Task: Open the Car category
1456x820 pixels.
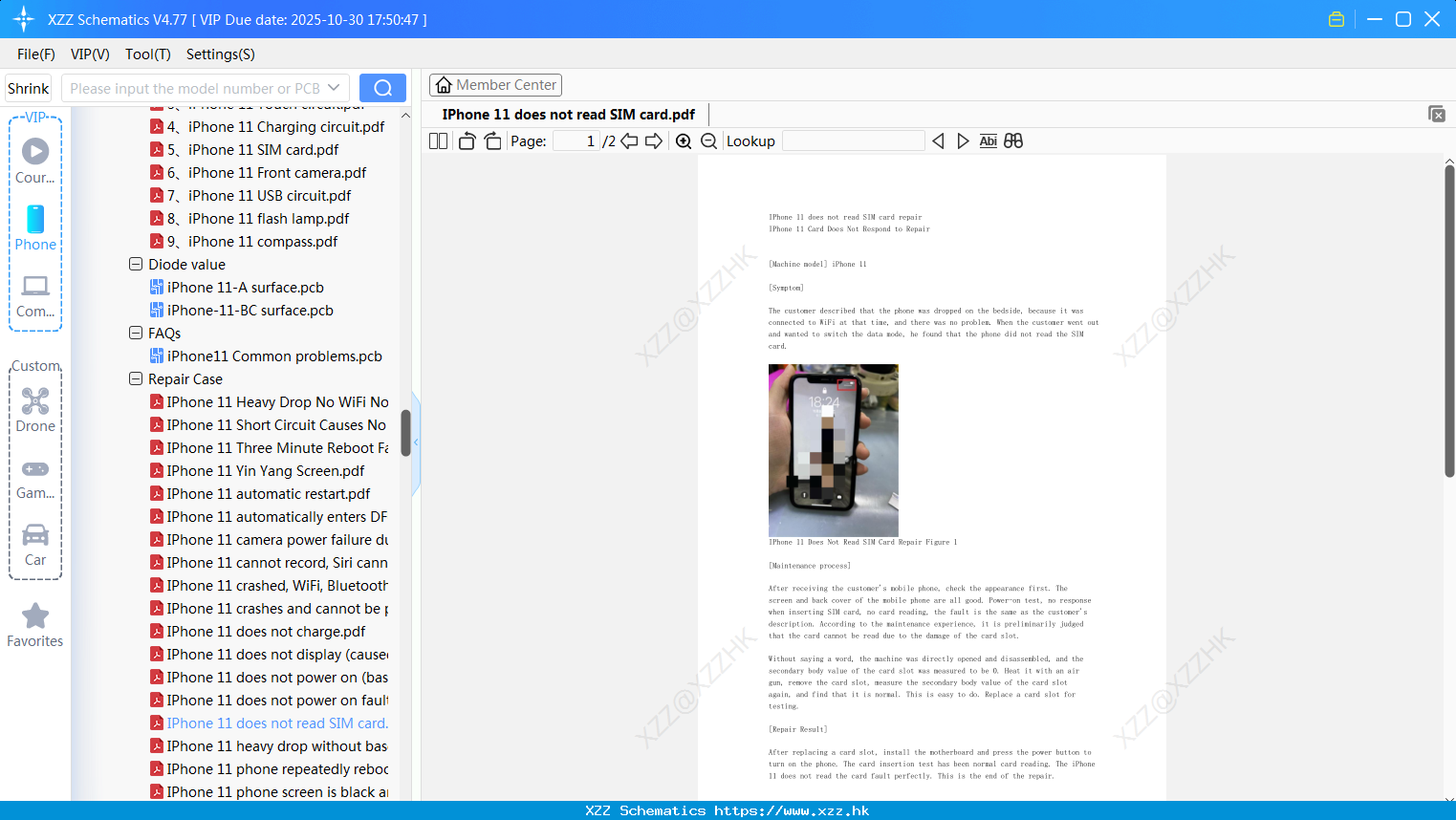Action: (x=35, y=545)
